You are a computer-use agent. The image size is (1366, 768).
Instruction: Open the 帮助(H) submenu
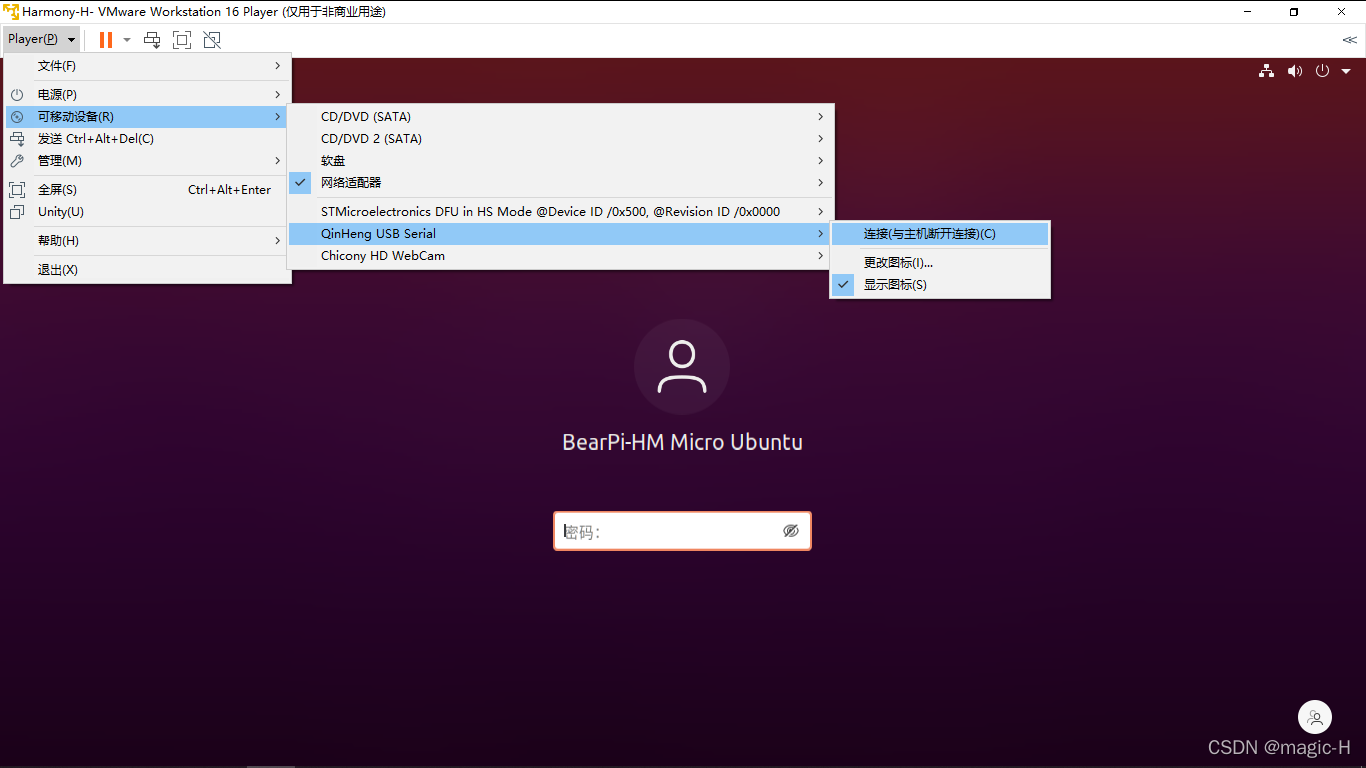148,241
